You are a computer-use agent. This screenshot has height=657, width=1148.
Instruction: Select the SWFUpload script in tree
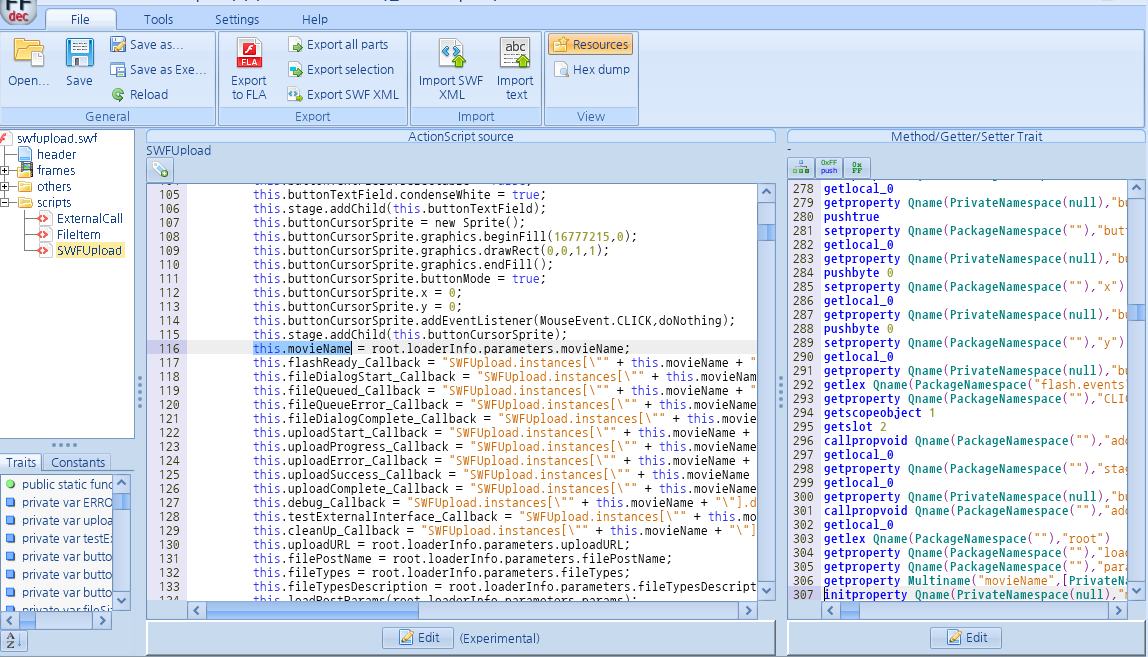89,250
